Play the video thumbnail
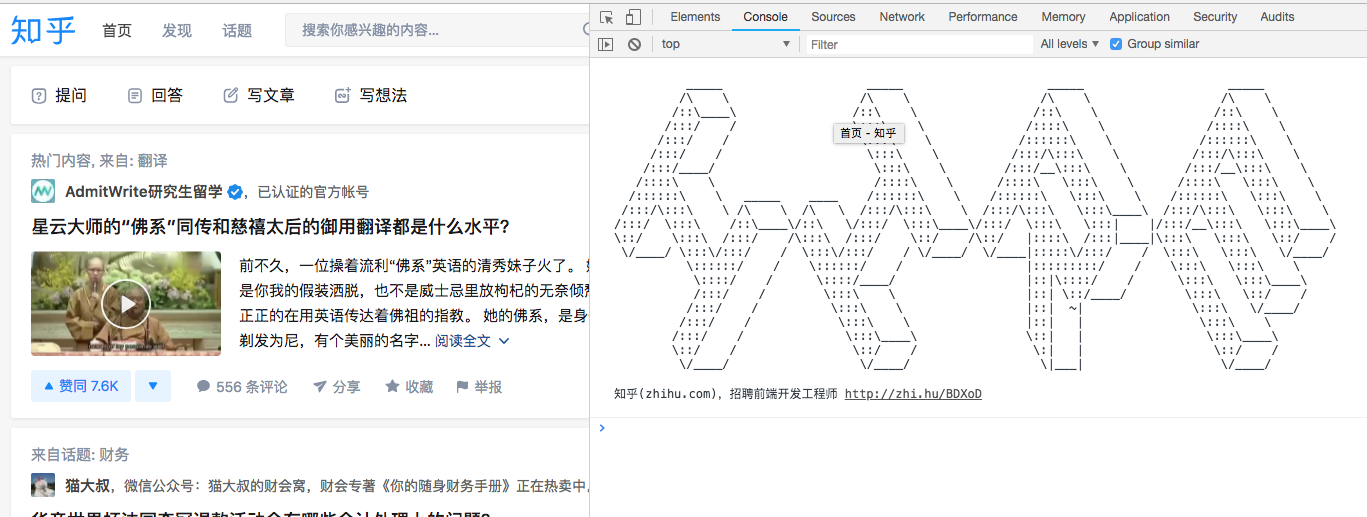The image size is (1367, 517). (x=126, y=304)
